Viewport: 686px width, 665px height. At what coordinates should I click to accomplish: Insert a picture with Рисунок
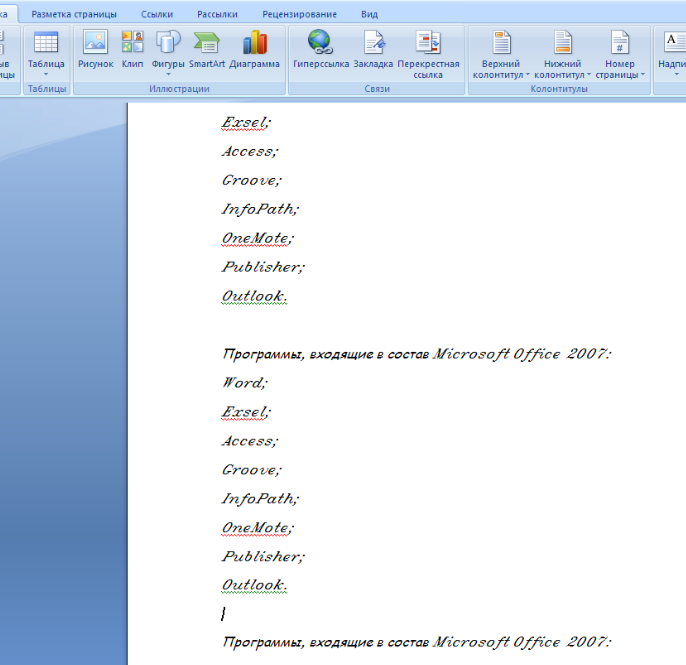(95, 50)
